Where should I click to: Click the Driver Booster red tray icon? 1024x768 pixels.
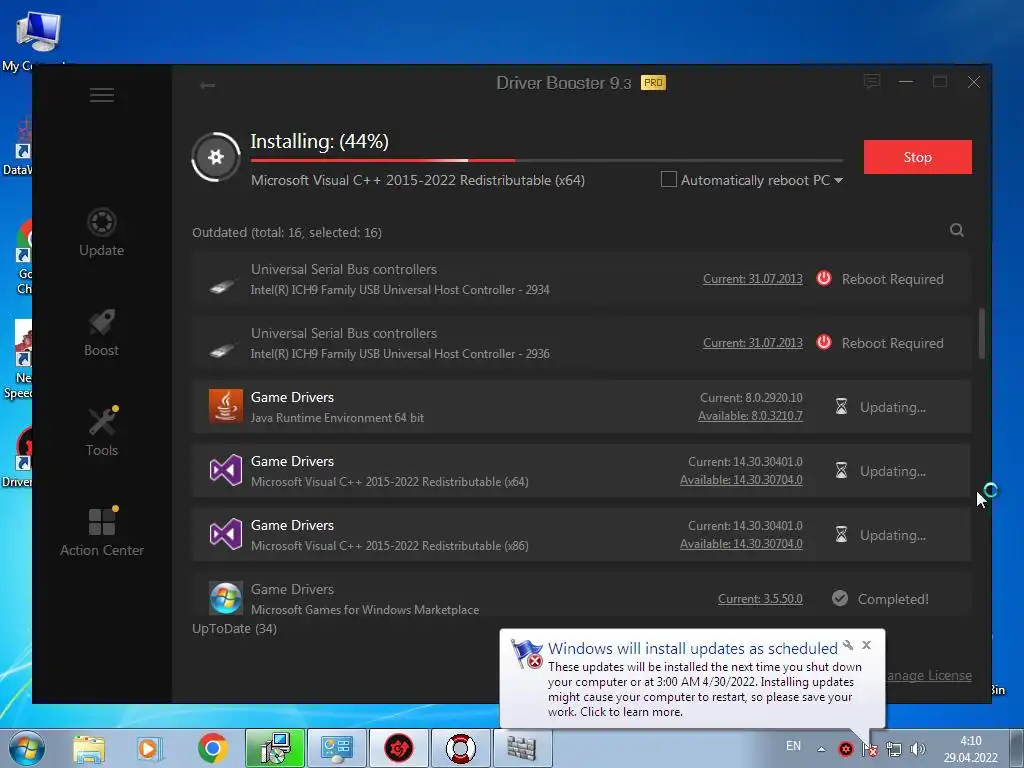point(846,749)
